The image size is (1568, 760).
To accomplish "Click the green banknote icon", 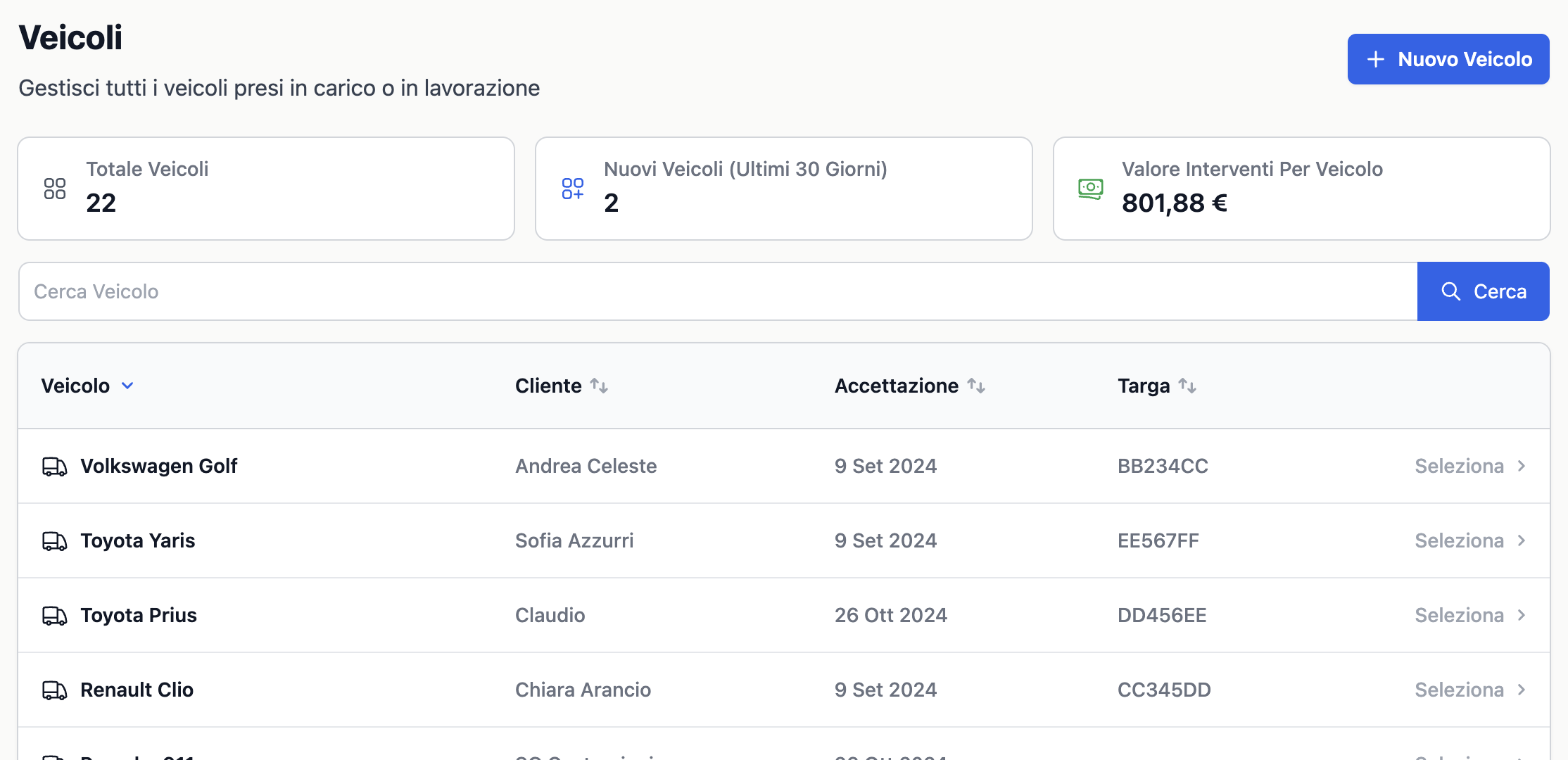I will point(1091,189).
